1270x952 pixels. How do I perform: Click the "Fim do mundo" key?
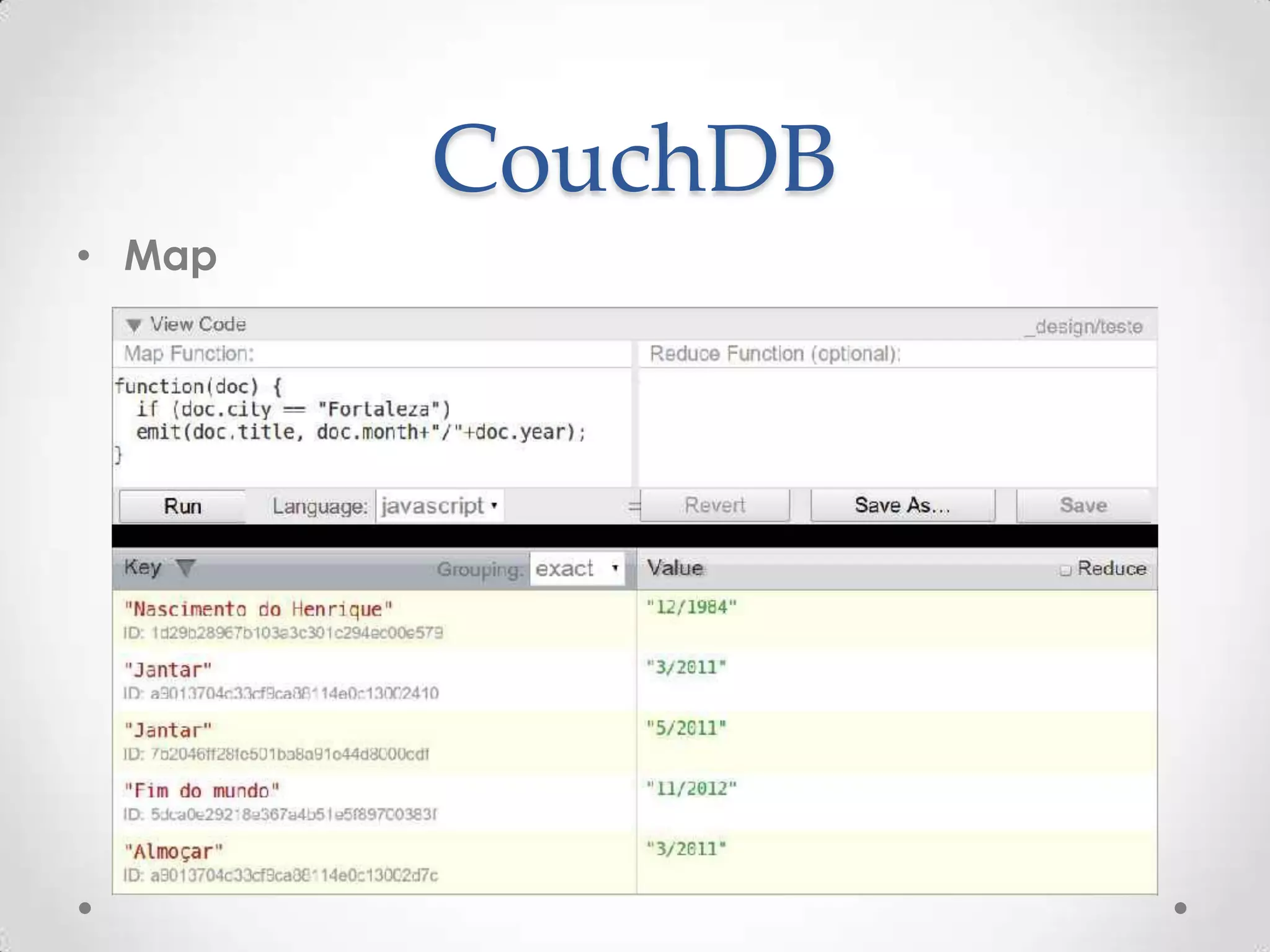pos(202,791)
